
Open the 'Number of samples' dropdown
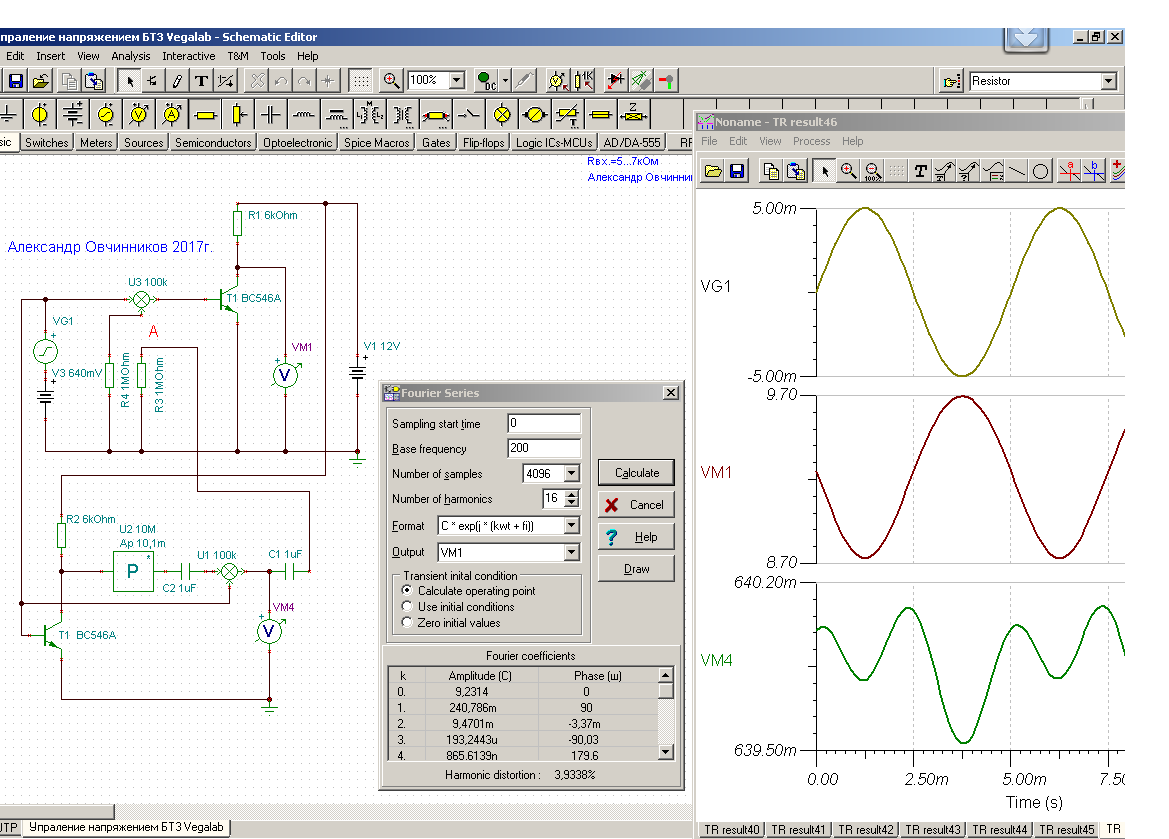[x=571, y=474]
